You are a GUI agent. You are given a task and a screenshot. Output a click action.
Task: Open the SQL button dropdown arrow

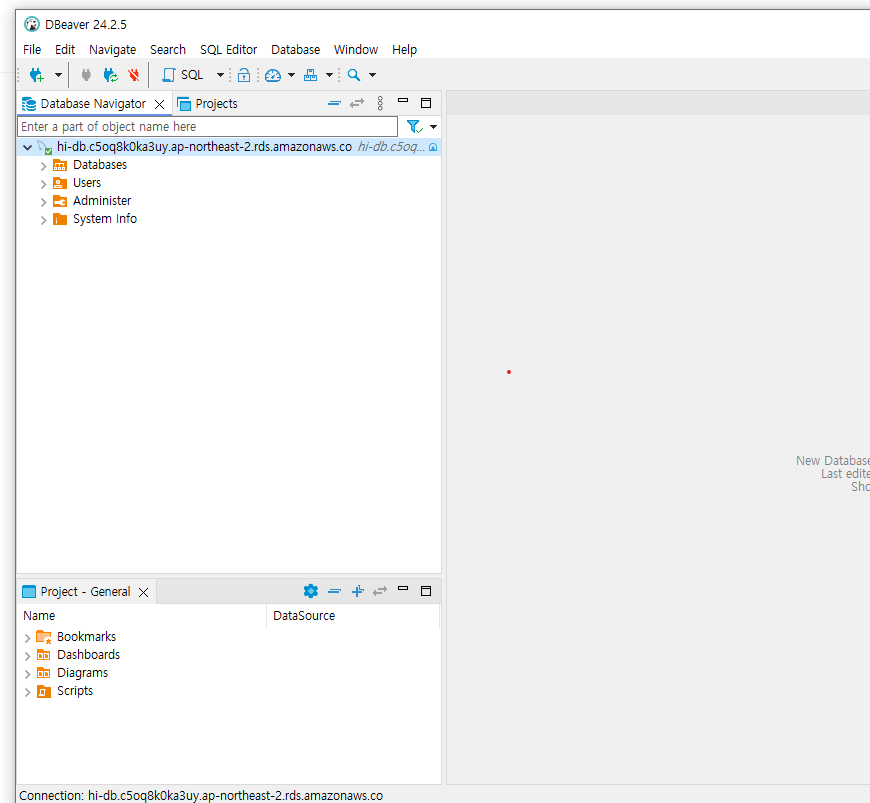(220, 75)
